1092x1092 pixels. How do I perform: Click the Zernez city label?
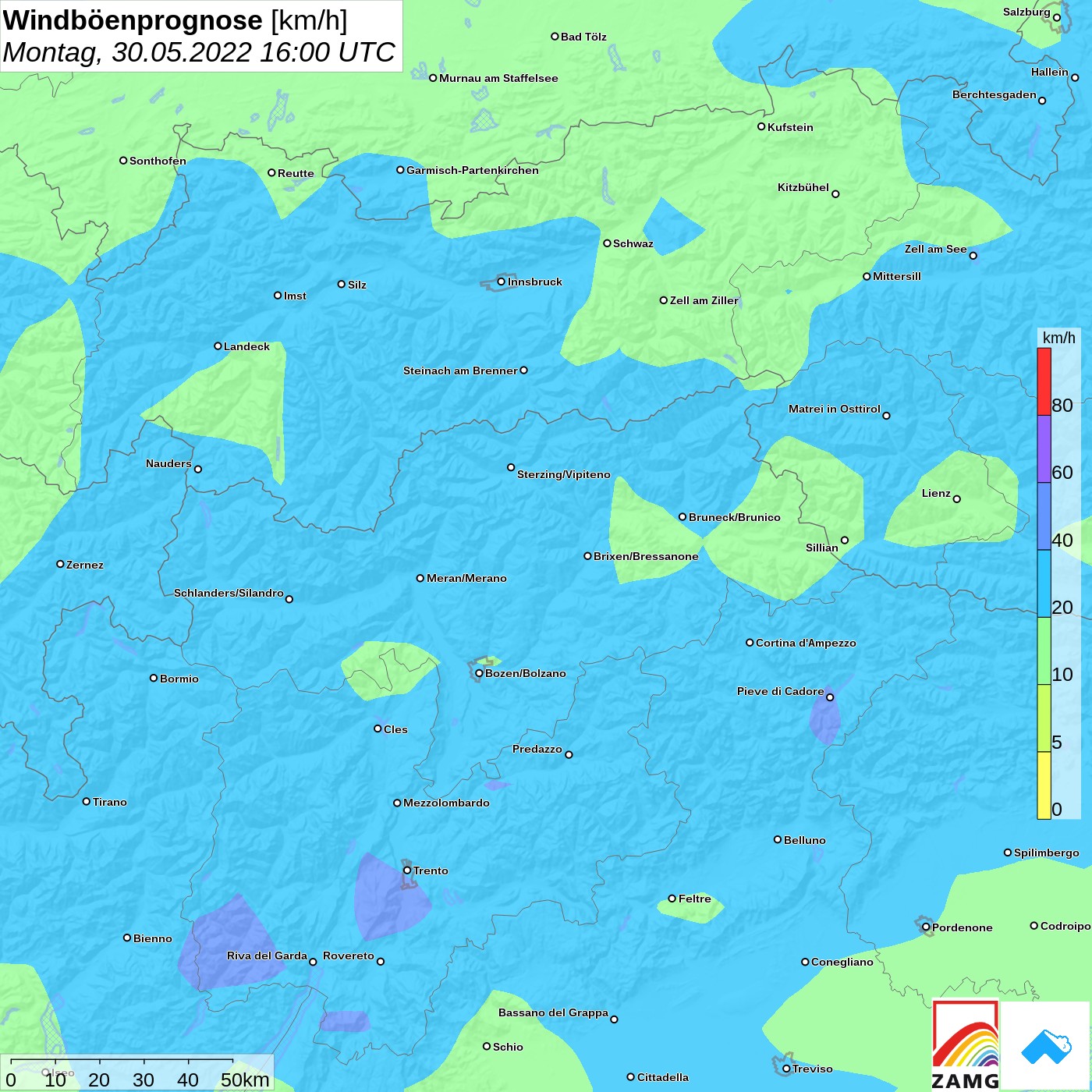[x=85, y=565]
